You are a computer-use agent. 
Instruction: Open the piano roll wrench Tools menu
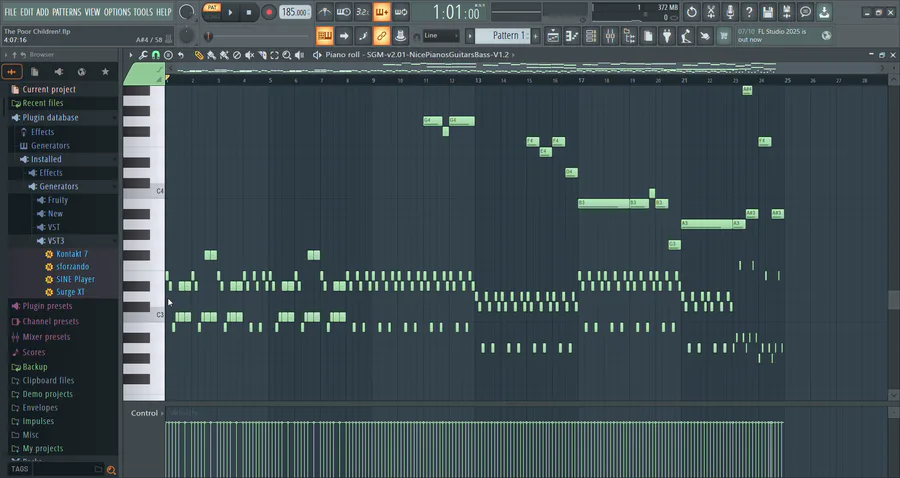pos(143,55)
